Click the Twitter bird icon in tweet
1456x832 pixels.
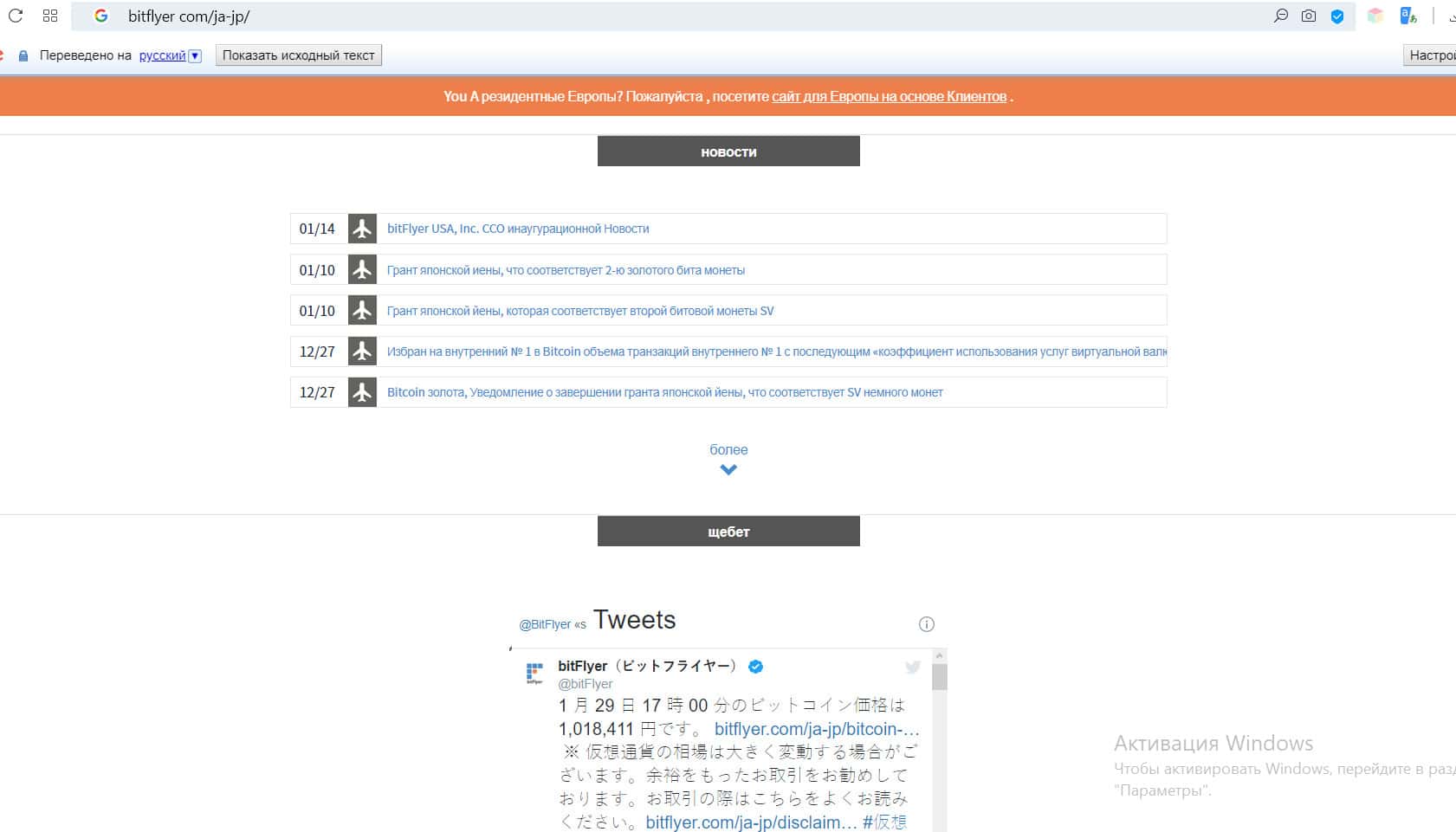pos(913,667)
